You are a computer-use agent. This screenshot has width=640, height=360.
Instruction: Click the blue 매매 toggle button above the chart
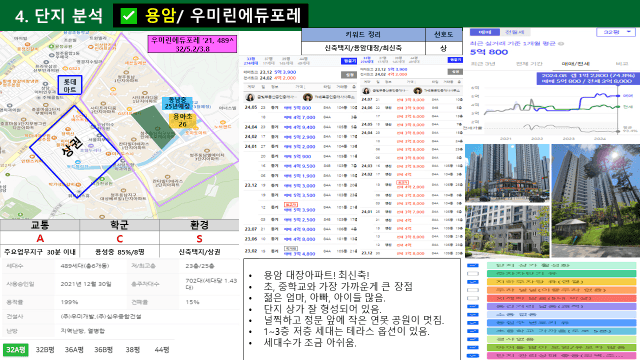pos(484,32)
